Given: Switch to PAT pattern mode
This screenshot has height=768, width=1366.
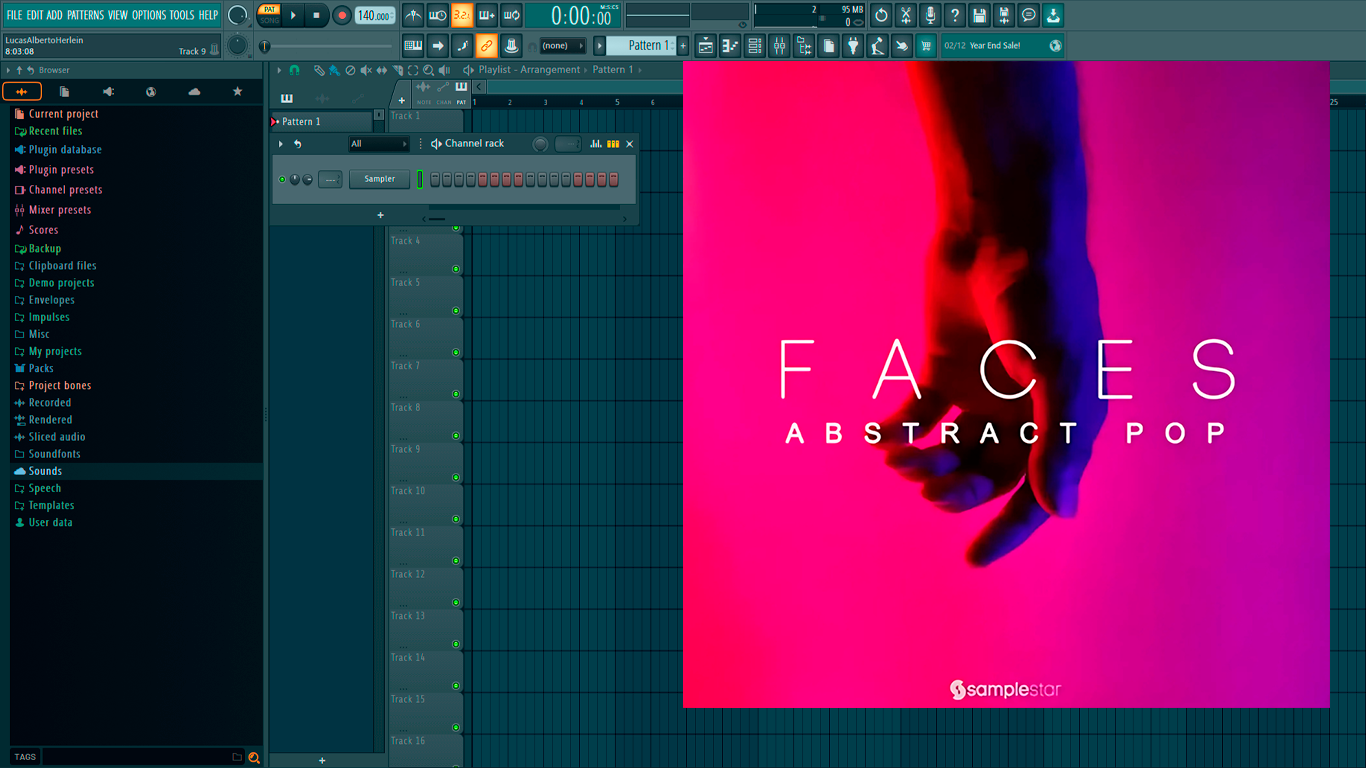Looking at the screenshot, I should (x=269, y=10).
